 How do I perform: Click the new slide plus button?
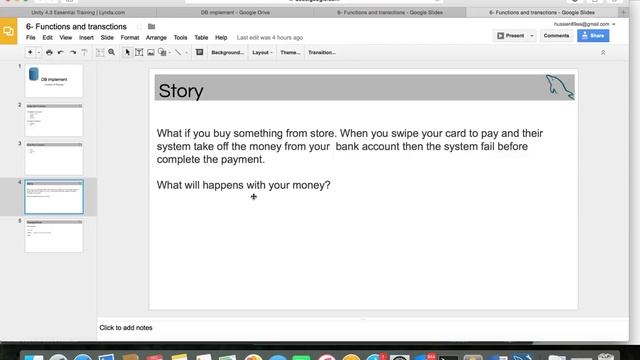click(30, 52)
